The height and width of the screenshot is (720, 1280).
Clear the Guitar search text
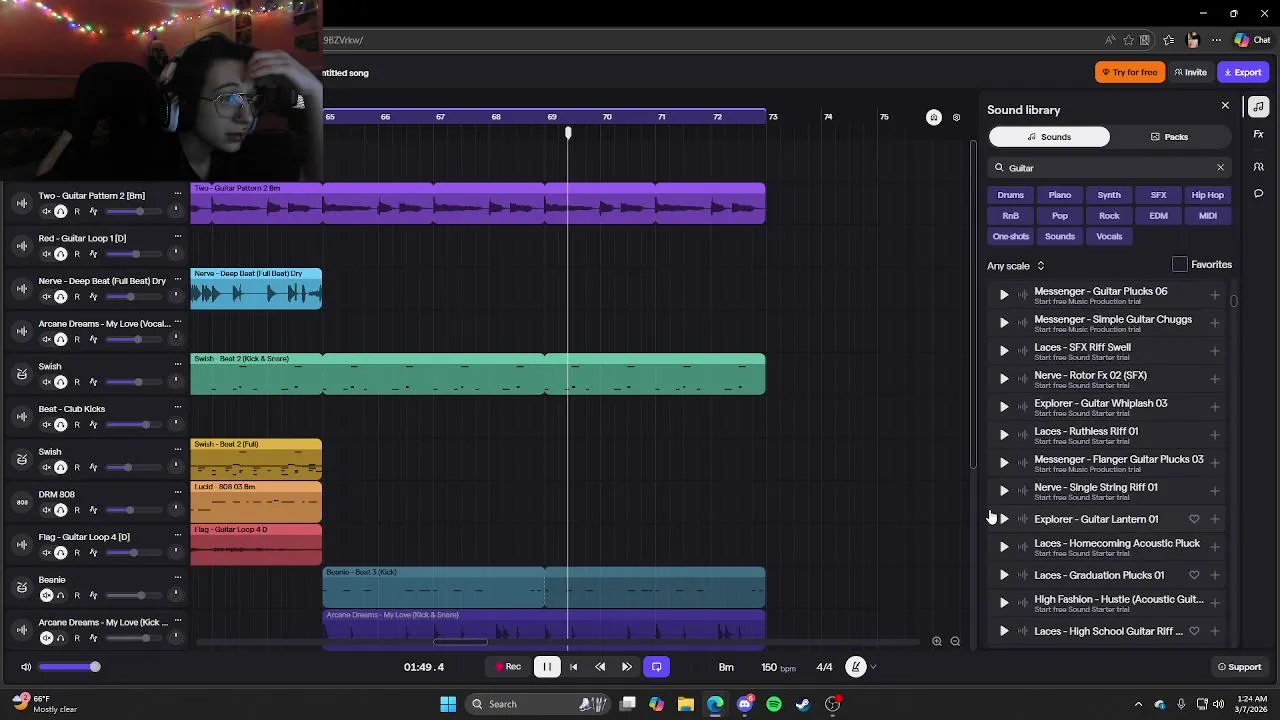coord(1220,168)
